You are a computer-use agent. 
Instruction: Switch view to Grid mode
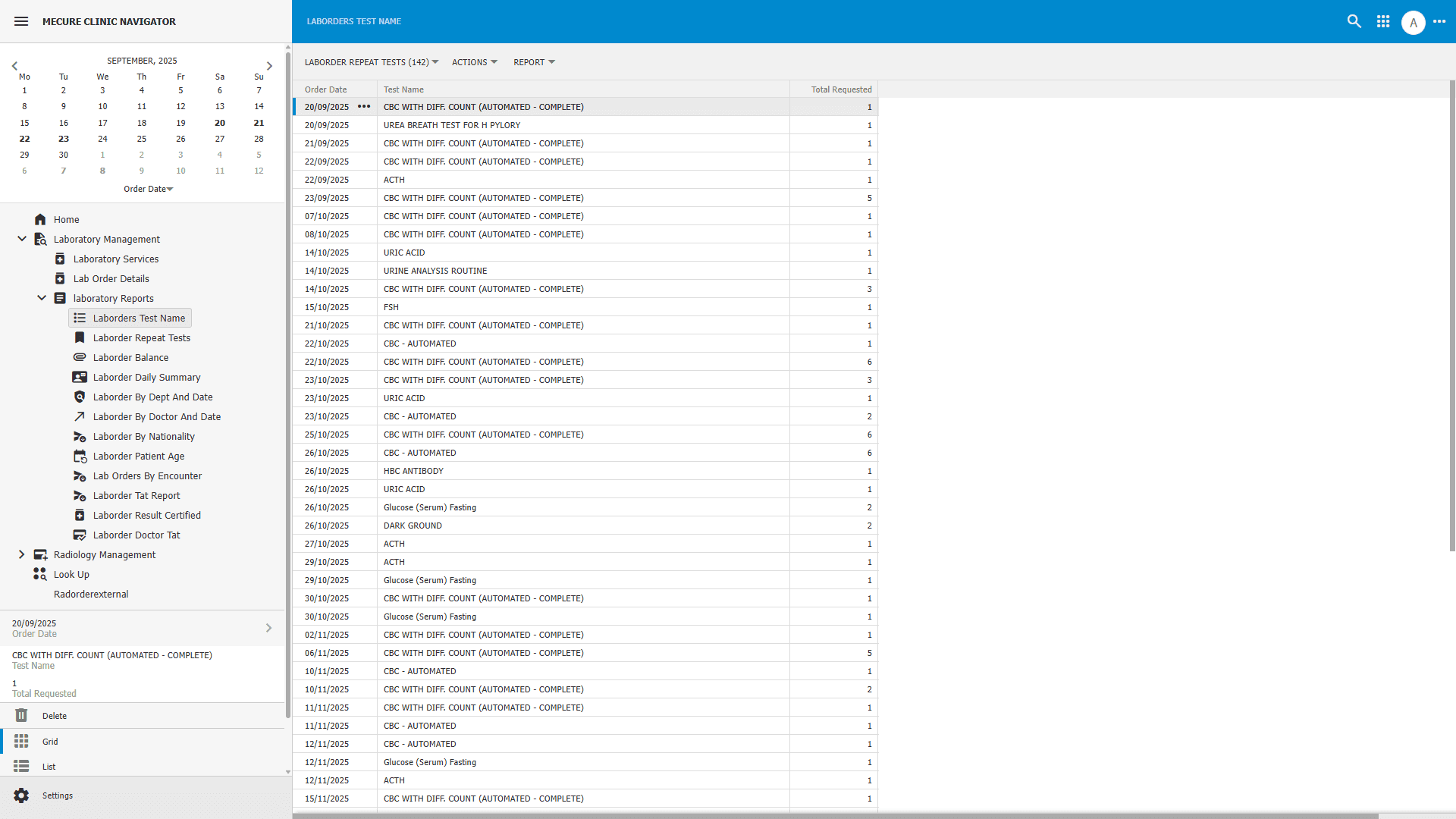pos(50,741)
